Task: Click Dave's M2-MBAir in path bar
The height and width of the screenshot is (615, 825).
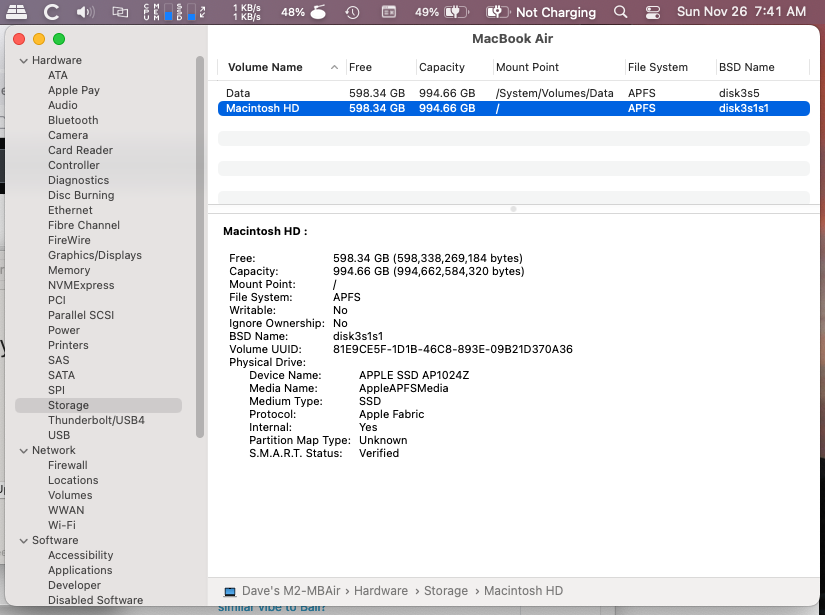Action: [x=291, y=591]
